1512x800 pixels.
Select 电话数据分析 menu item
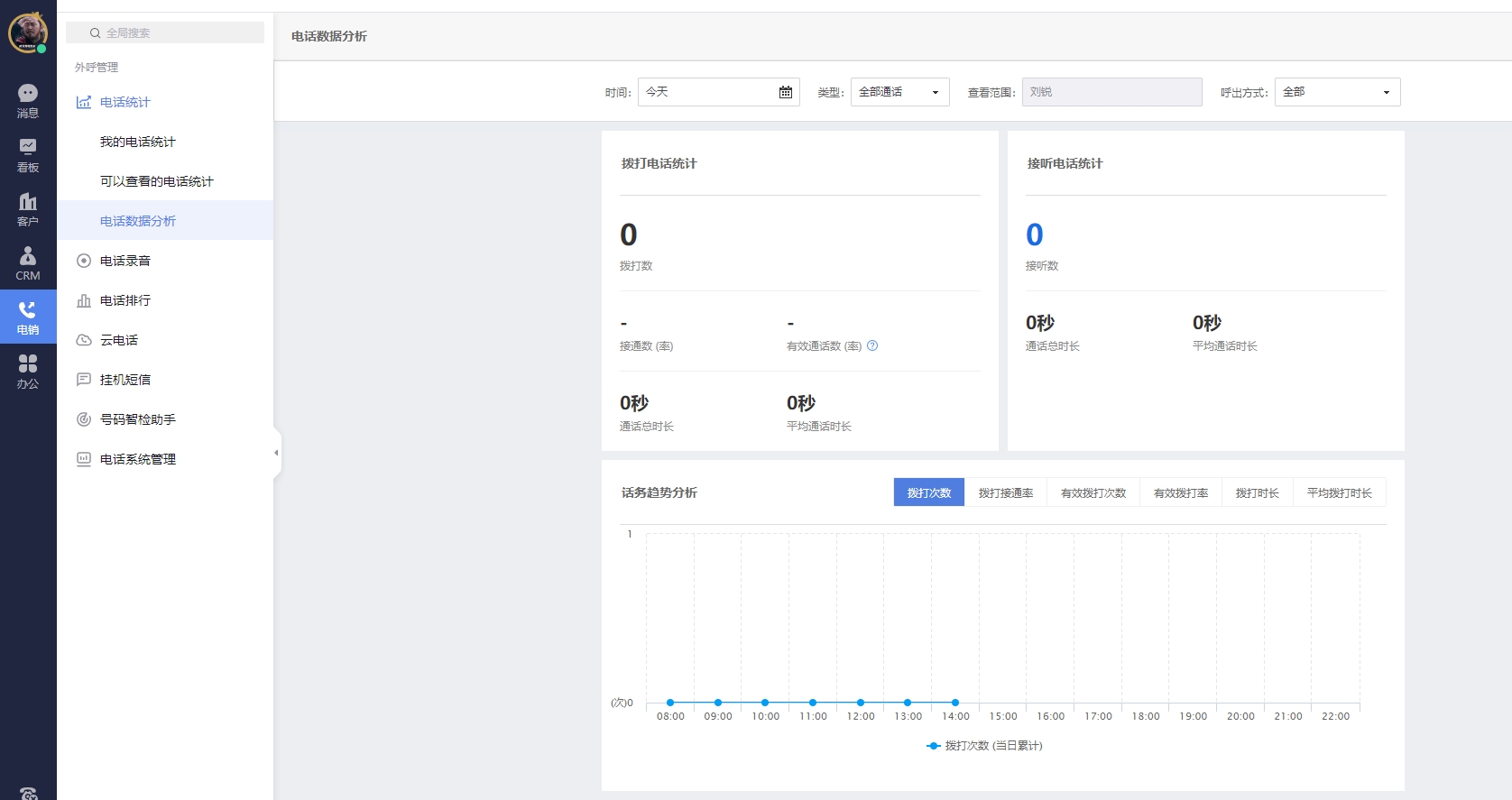(165, 221)
